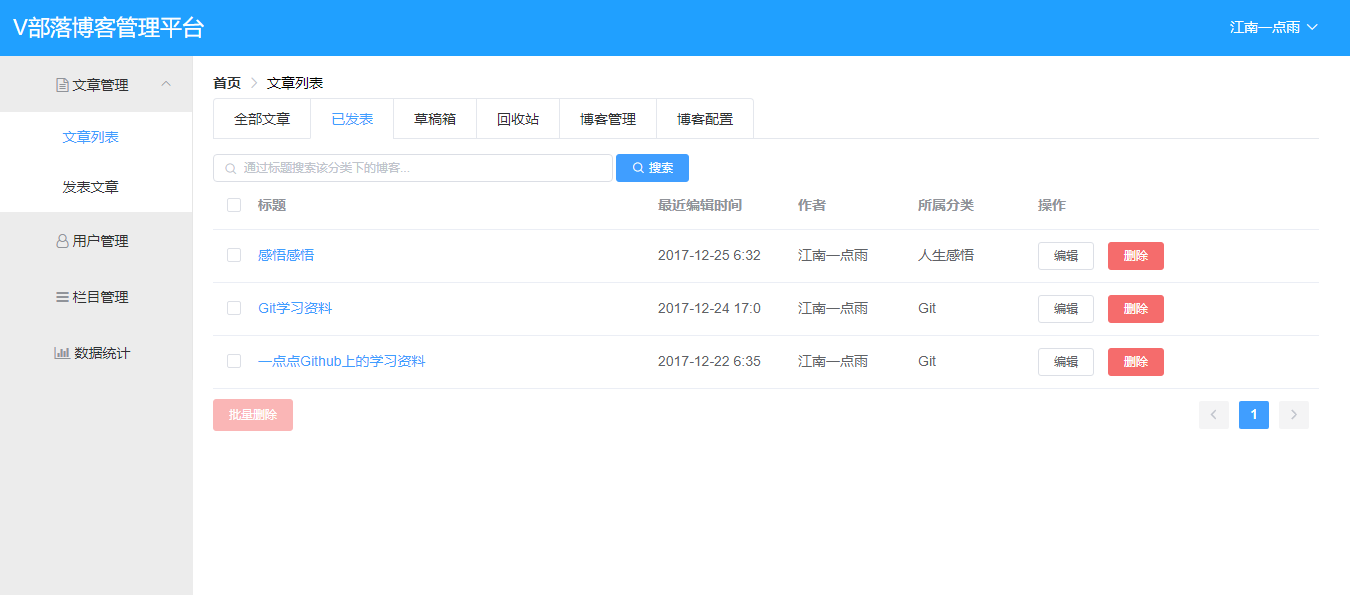1350x595 pixels.
Task: Switch to the 回收站 tab
Action: pyautogui.click(x=517, y=118)
